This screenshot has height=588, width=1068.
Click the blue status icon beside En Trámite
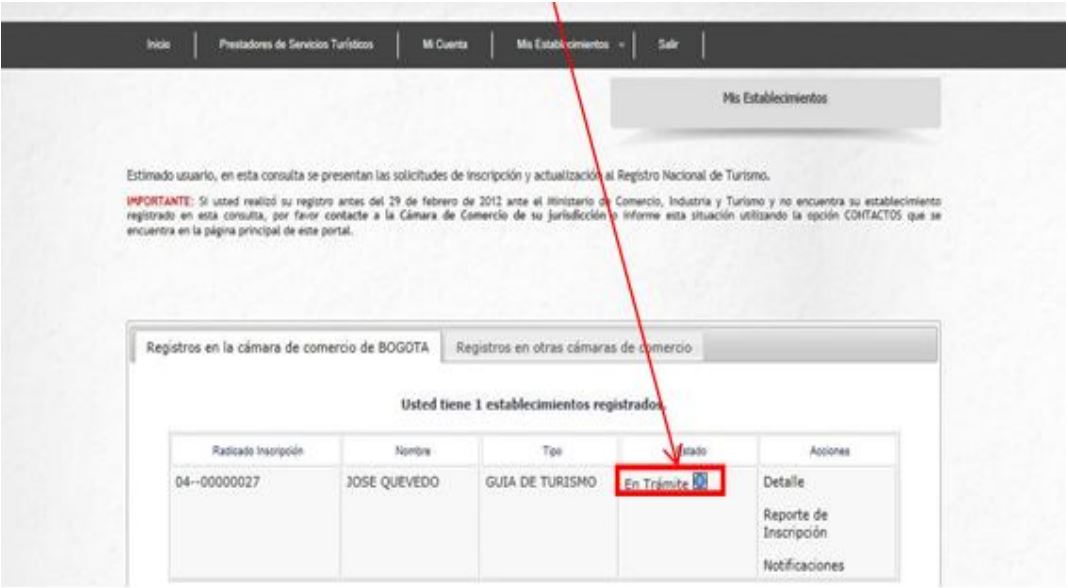[700, 483]
